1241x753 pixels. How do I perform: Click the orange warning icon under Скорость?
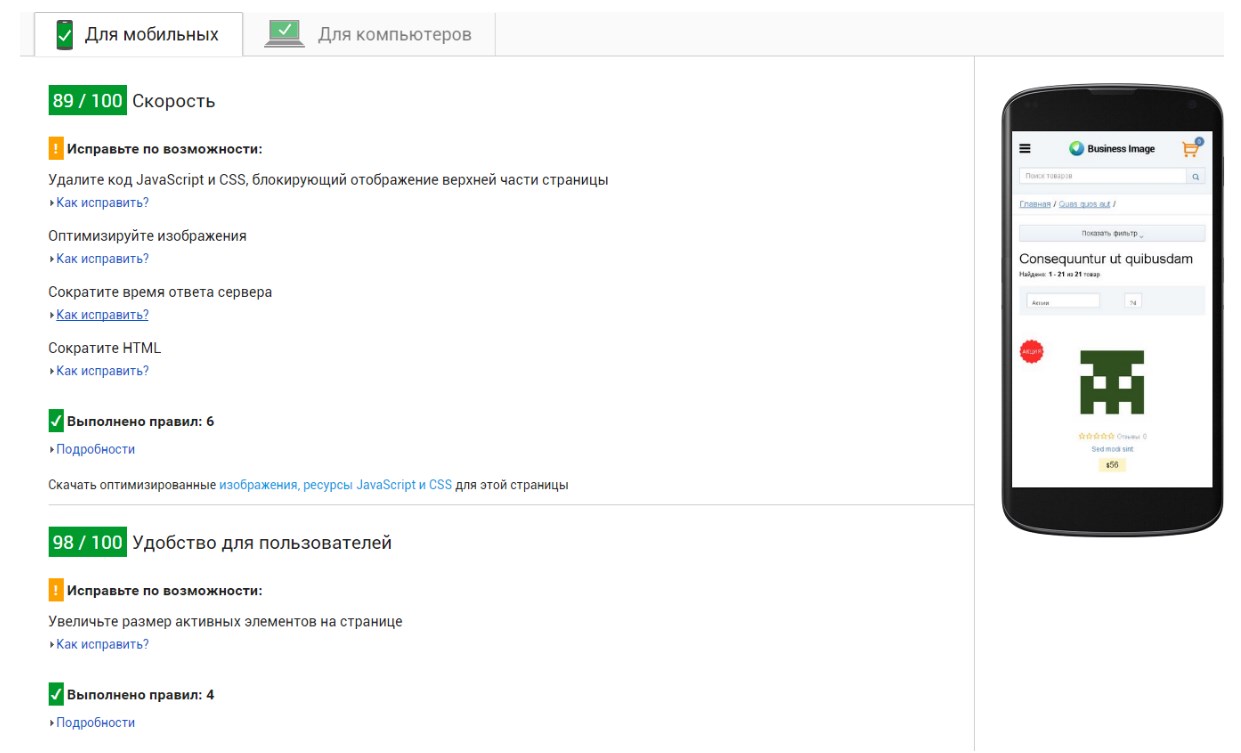56,149
